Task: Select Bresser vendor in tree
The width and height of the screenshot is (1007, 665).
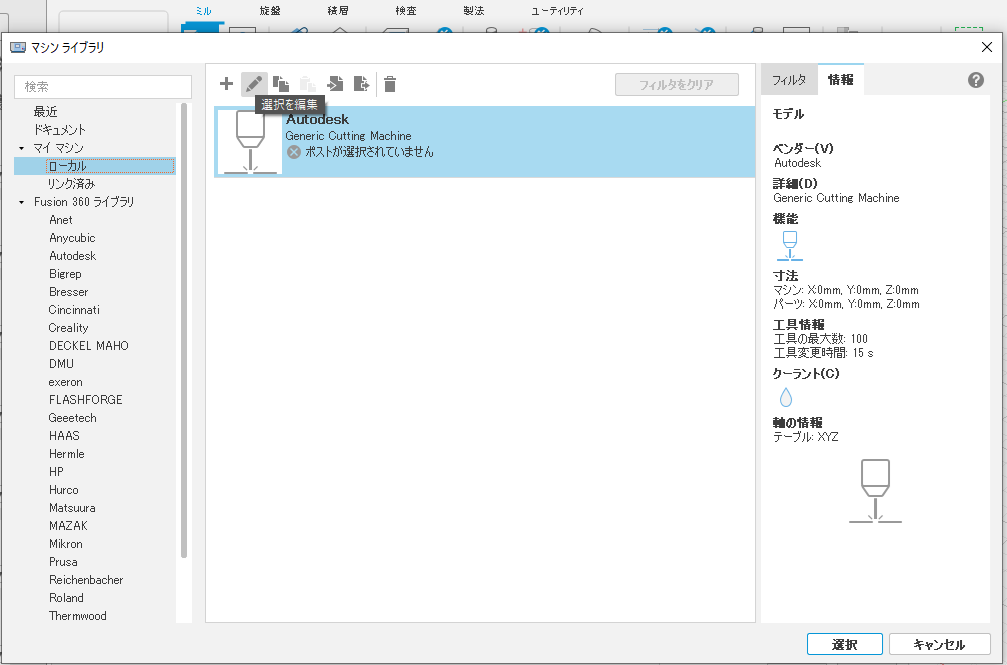Action: 69,292
